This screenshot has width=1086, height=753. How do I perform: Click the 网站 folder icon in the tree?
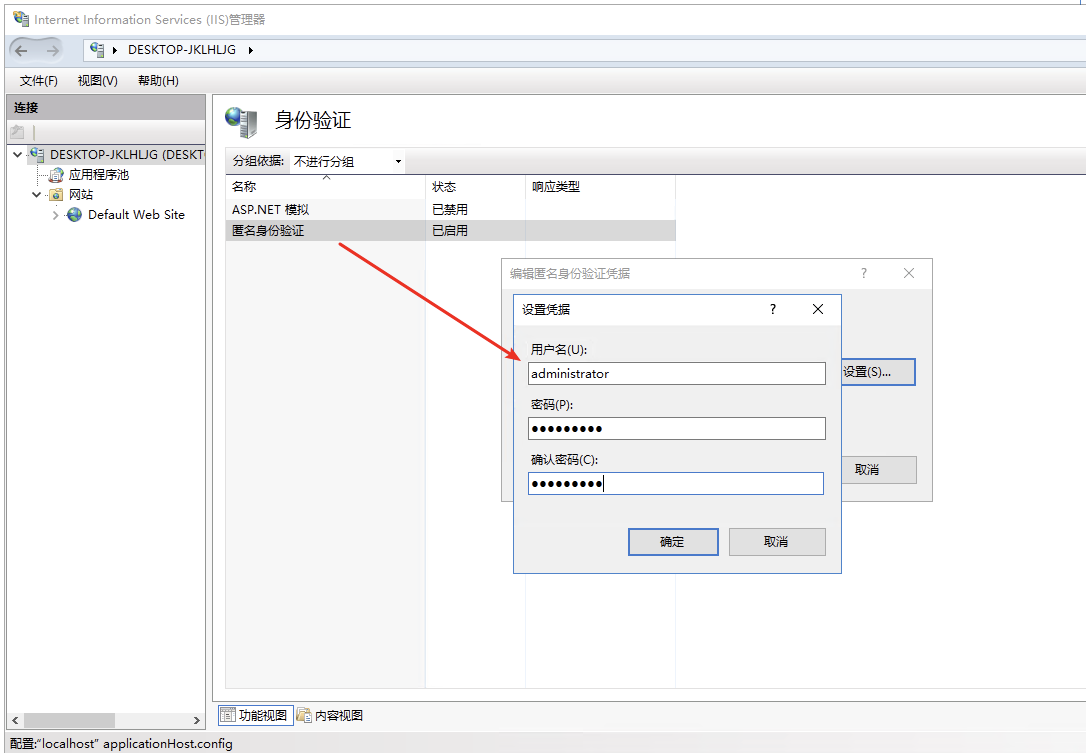click(56, 195)
